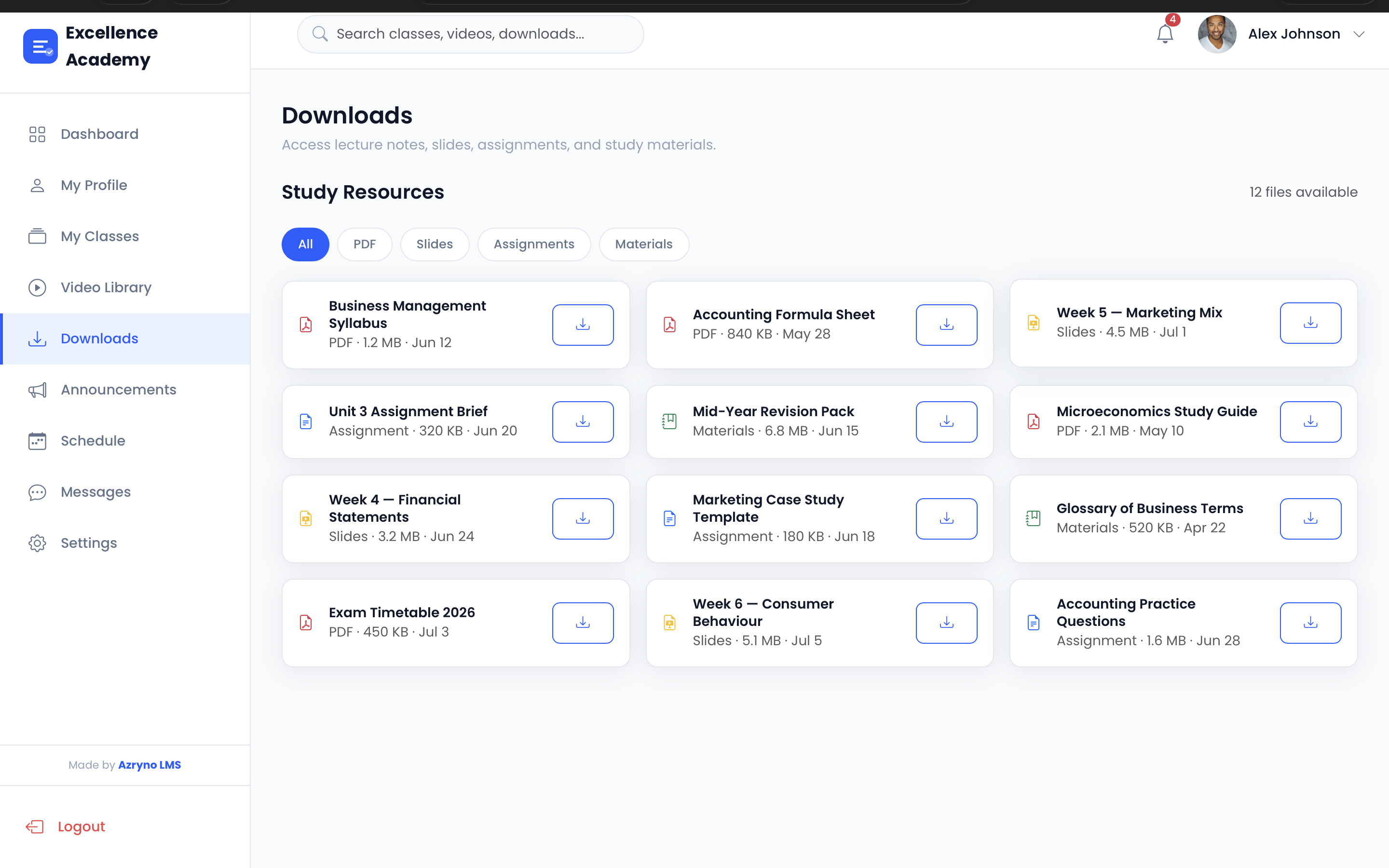Follow the Azryno LMS link

149,765
